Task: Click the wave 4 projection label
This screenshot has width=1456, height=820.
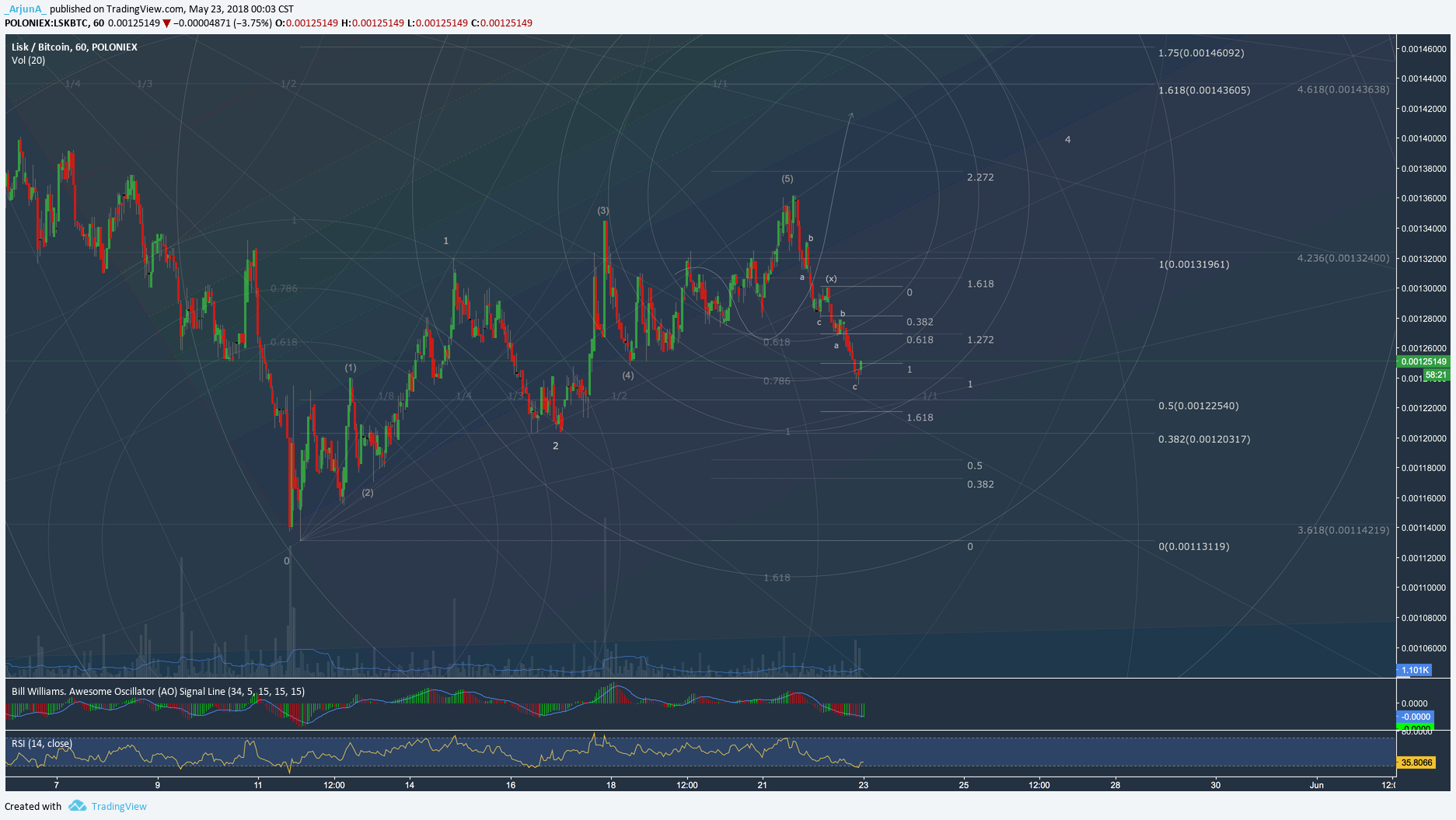Action: pos(1067,141)
